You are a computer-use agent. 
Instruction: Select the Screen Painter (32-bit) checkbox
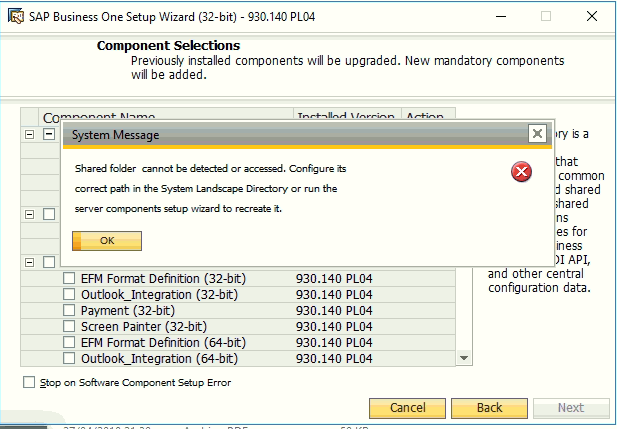[70, 326]
